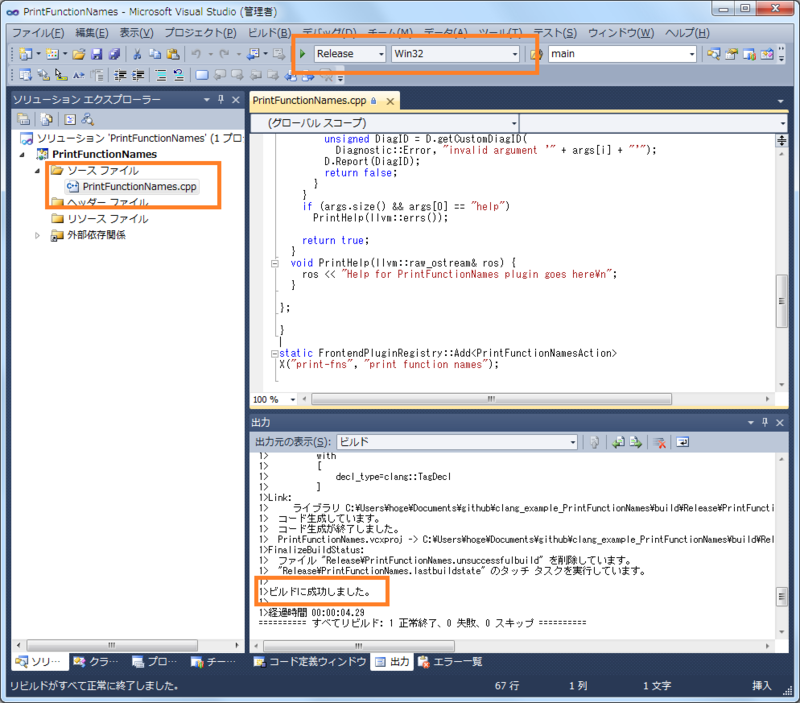The height and width of the screenshot is (703, 800).
Task: Collapse the PrintFunctionNames project node
Action: (x=22, y=154)
